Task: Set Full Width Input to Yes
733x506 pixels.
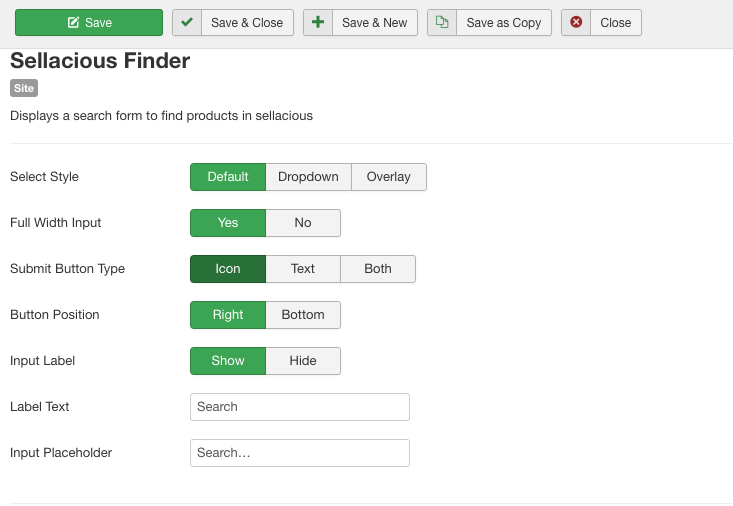Action: pos(228,223)
